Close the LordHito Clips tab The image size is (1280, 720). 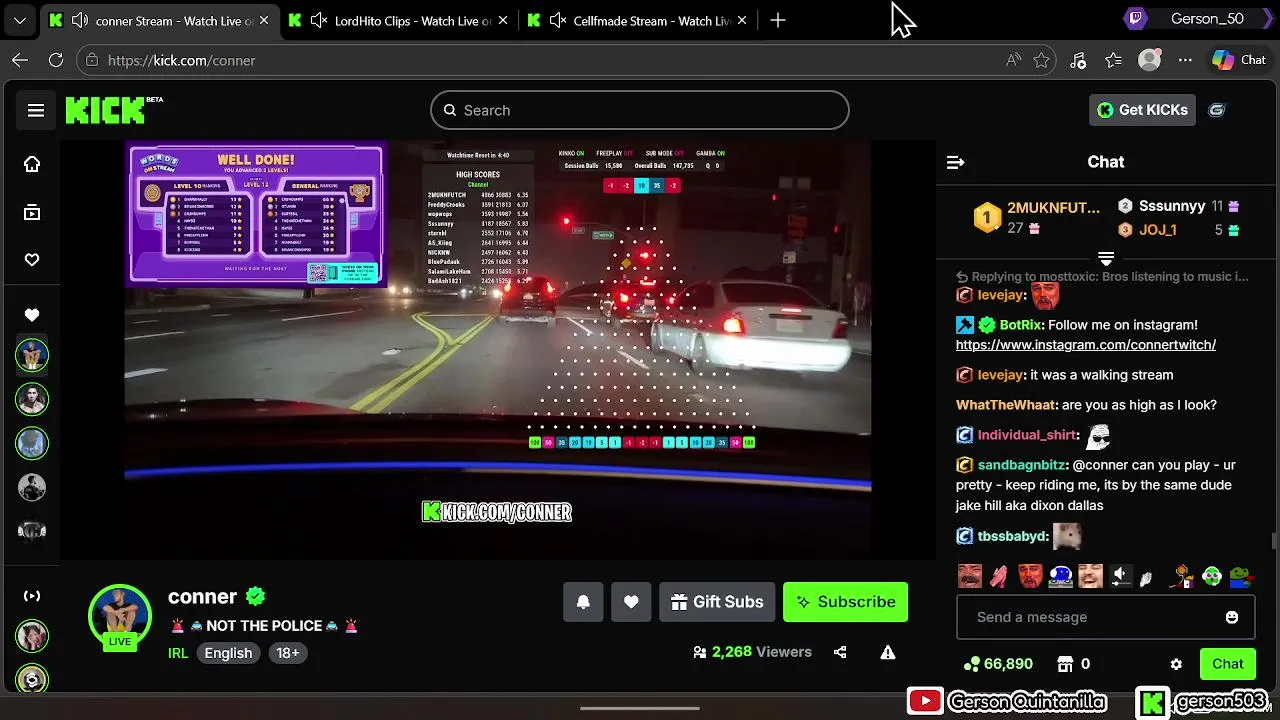coord(503,20)
